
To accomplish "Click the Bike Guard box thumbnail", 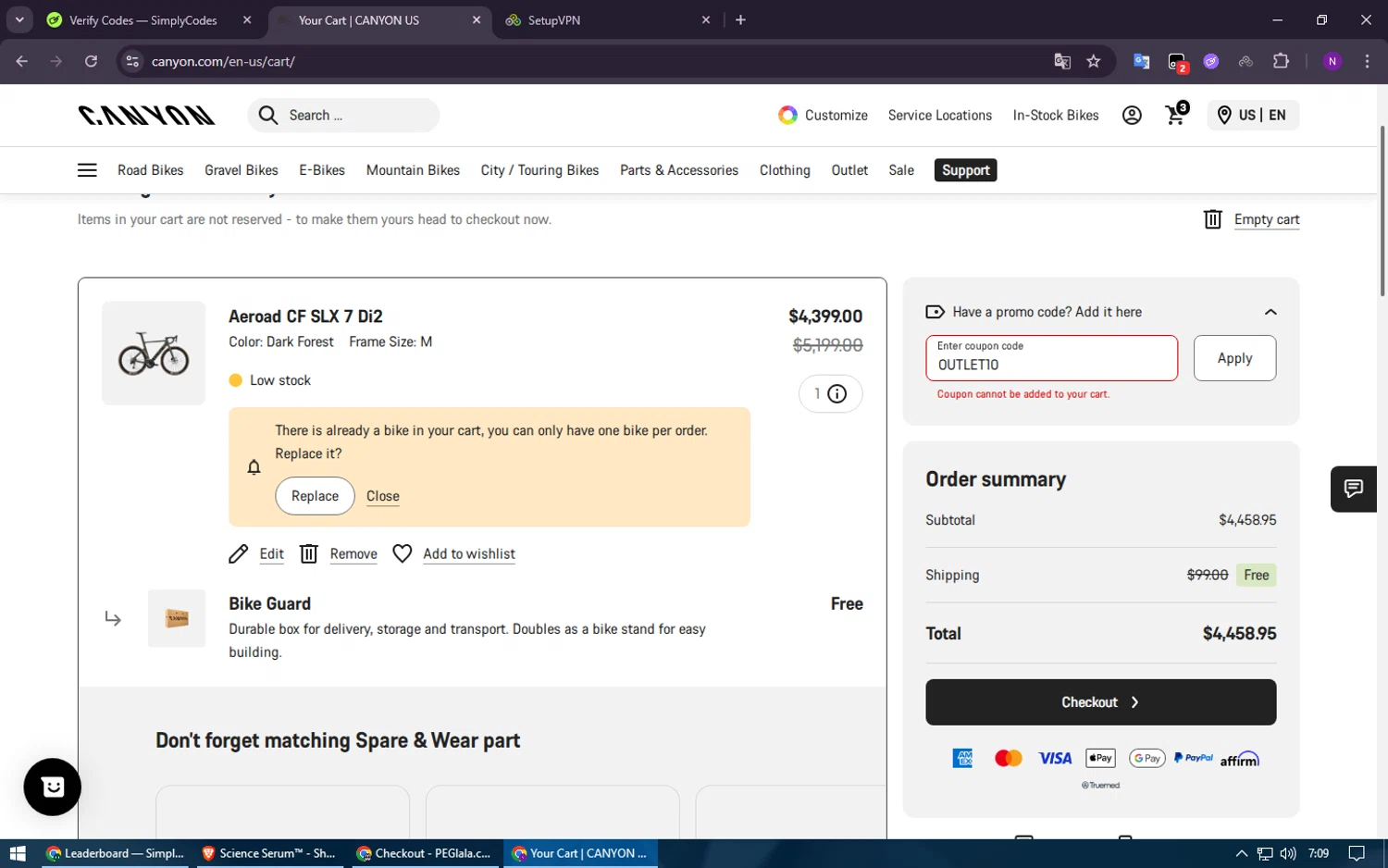I will [x=177, y=618].
